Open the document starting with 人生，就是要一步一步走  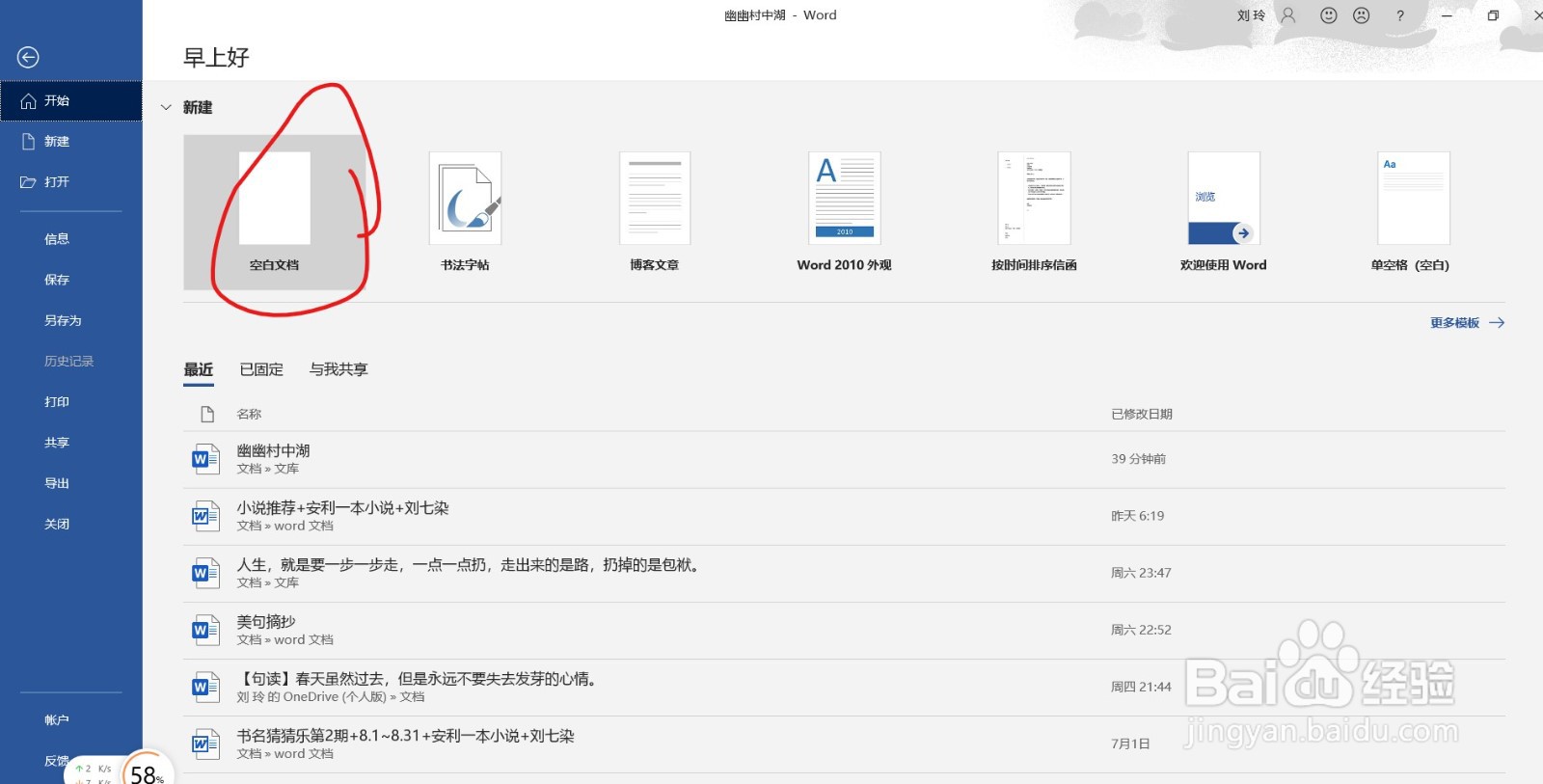pos(844,573)
